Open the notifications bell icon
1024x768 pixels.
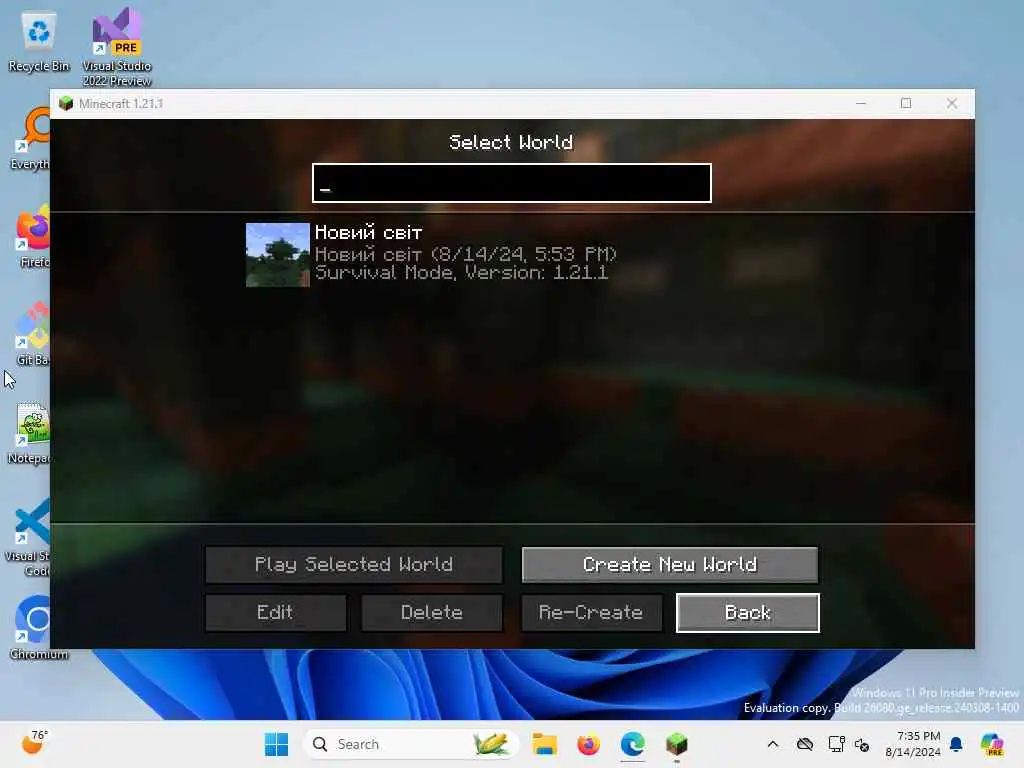coord(956,744)
